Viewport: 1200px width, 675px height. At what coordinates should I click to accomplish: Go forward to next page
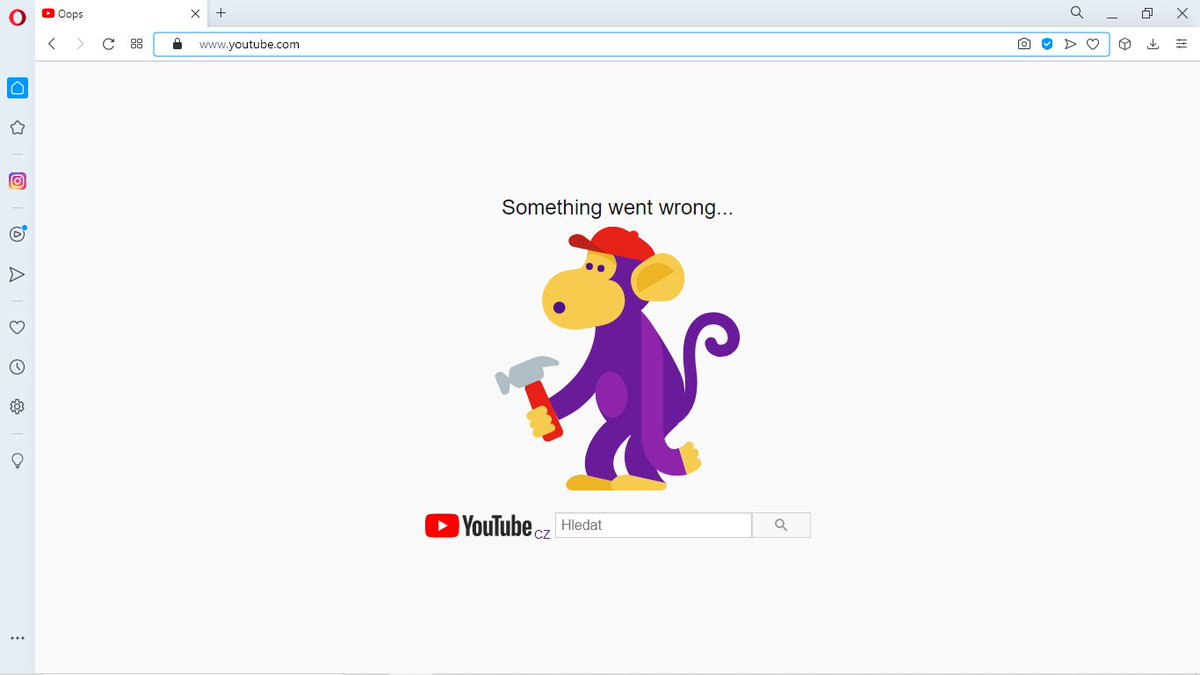80,44
